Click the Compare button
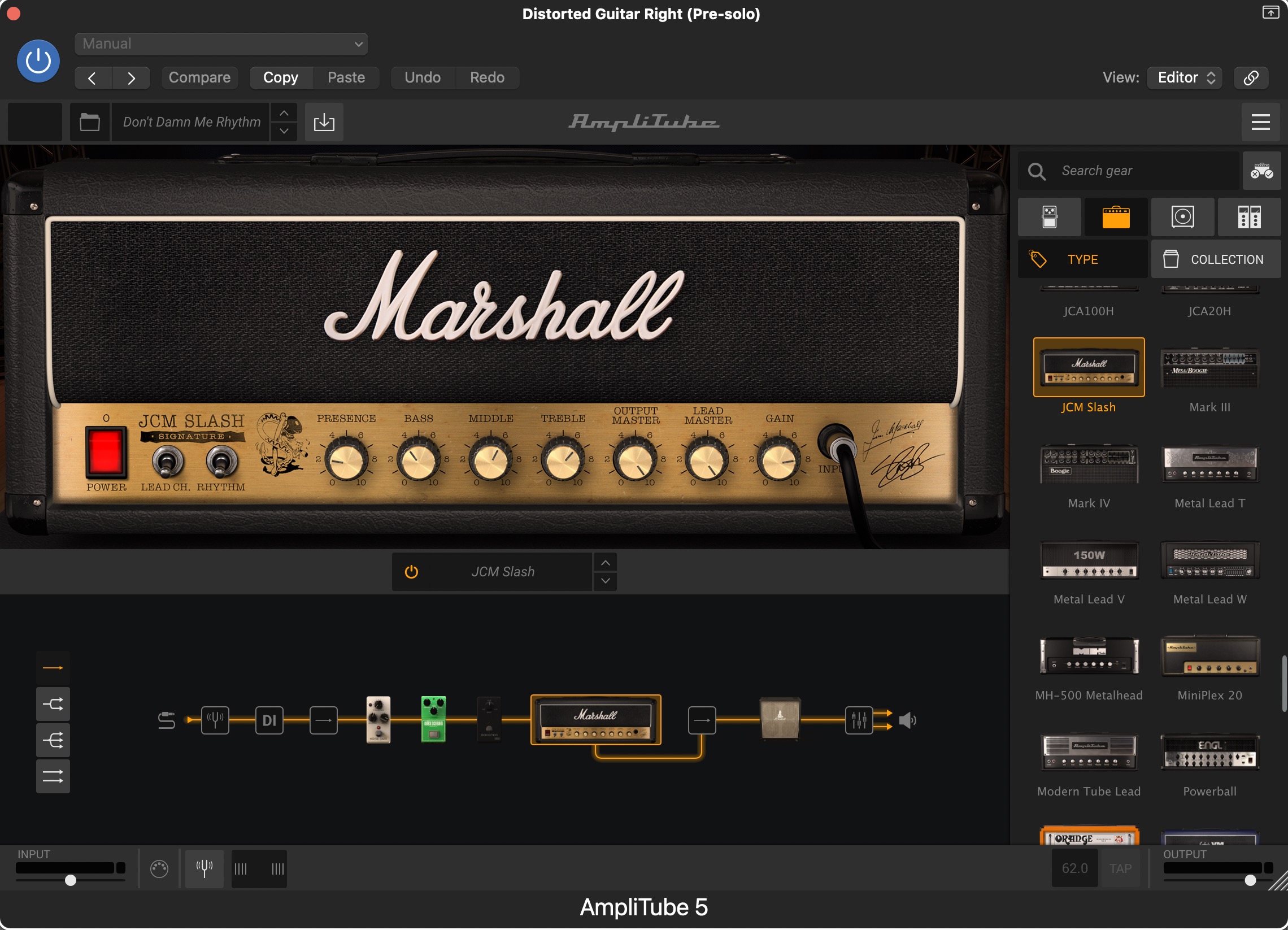1288x930 pixels. coord(199,78)
